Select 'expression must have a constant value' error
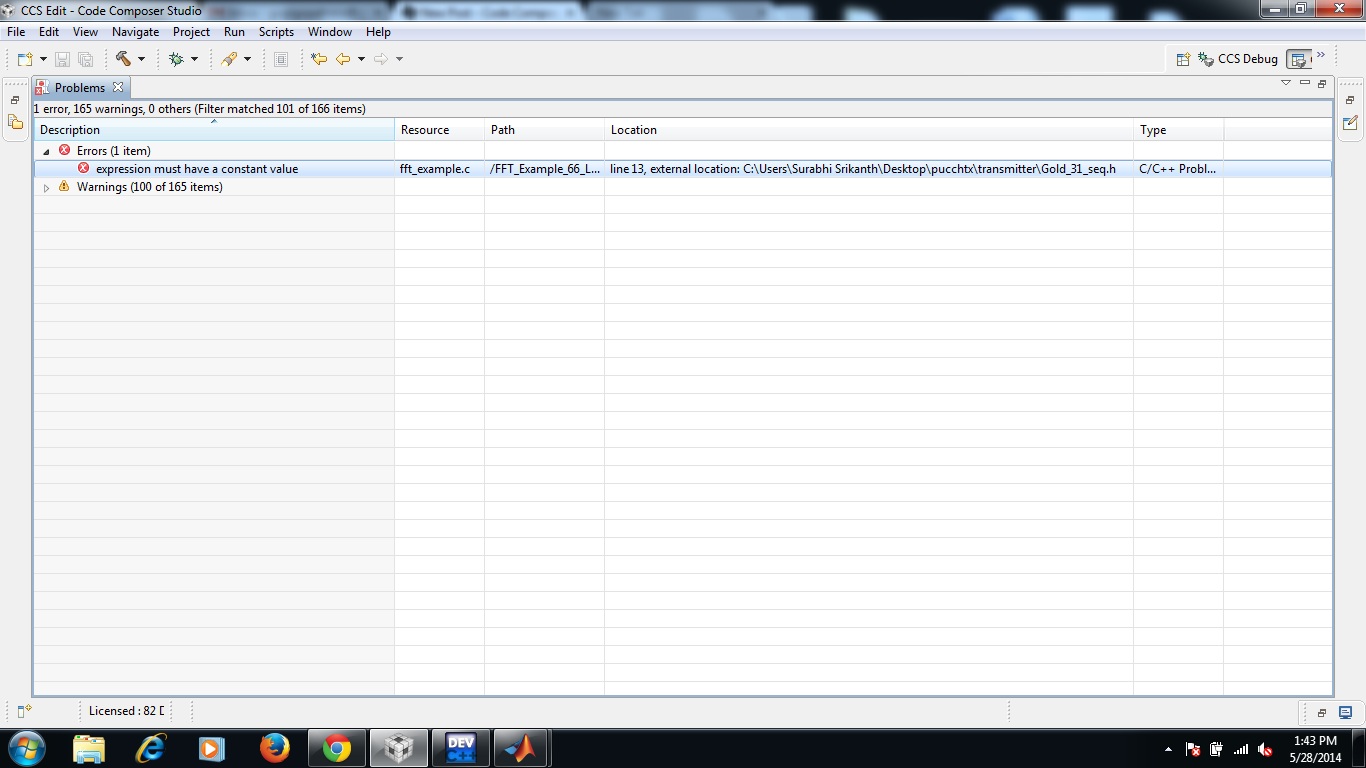Viewport: 1366px width, 768px height. click(x=197, y=169)
